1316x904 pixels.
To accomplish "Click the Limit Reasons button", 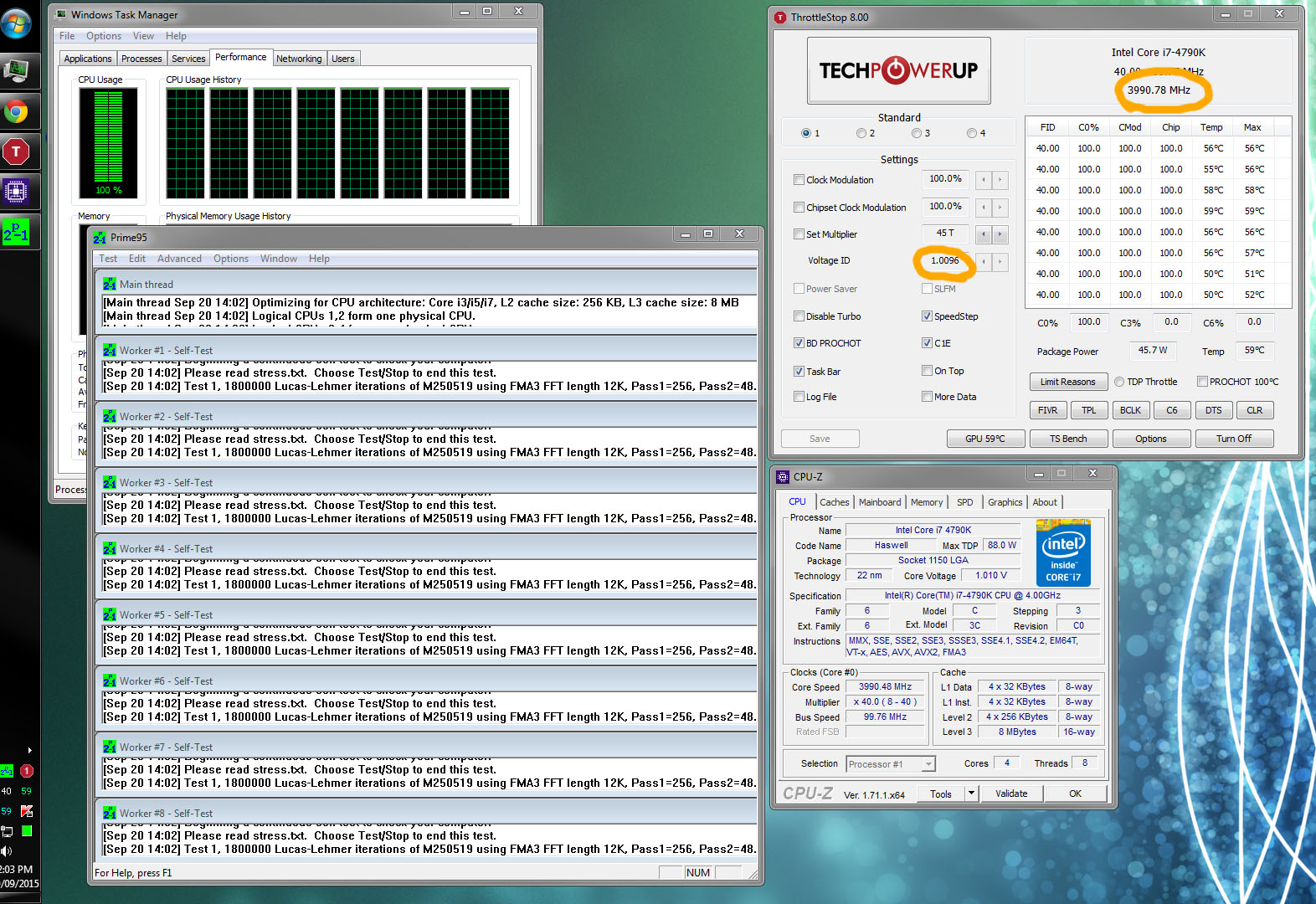I will click(1067, 382).
